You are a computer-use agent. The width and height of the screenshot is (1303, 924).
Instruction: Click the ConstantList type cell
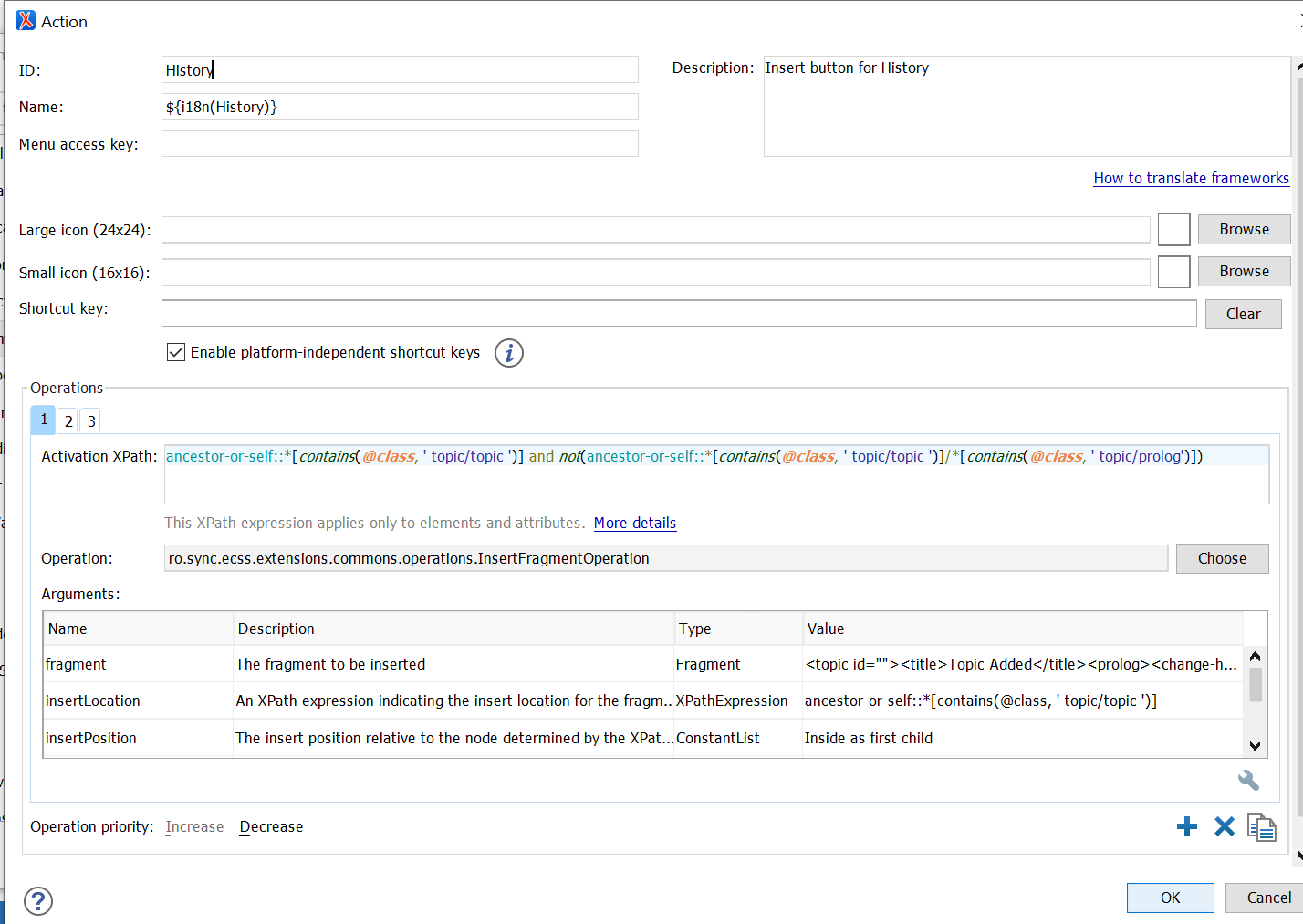tap(717, 738)
